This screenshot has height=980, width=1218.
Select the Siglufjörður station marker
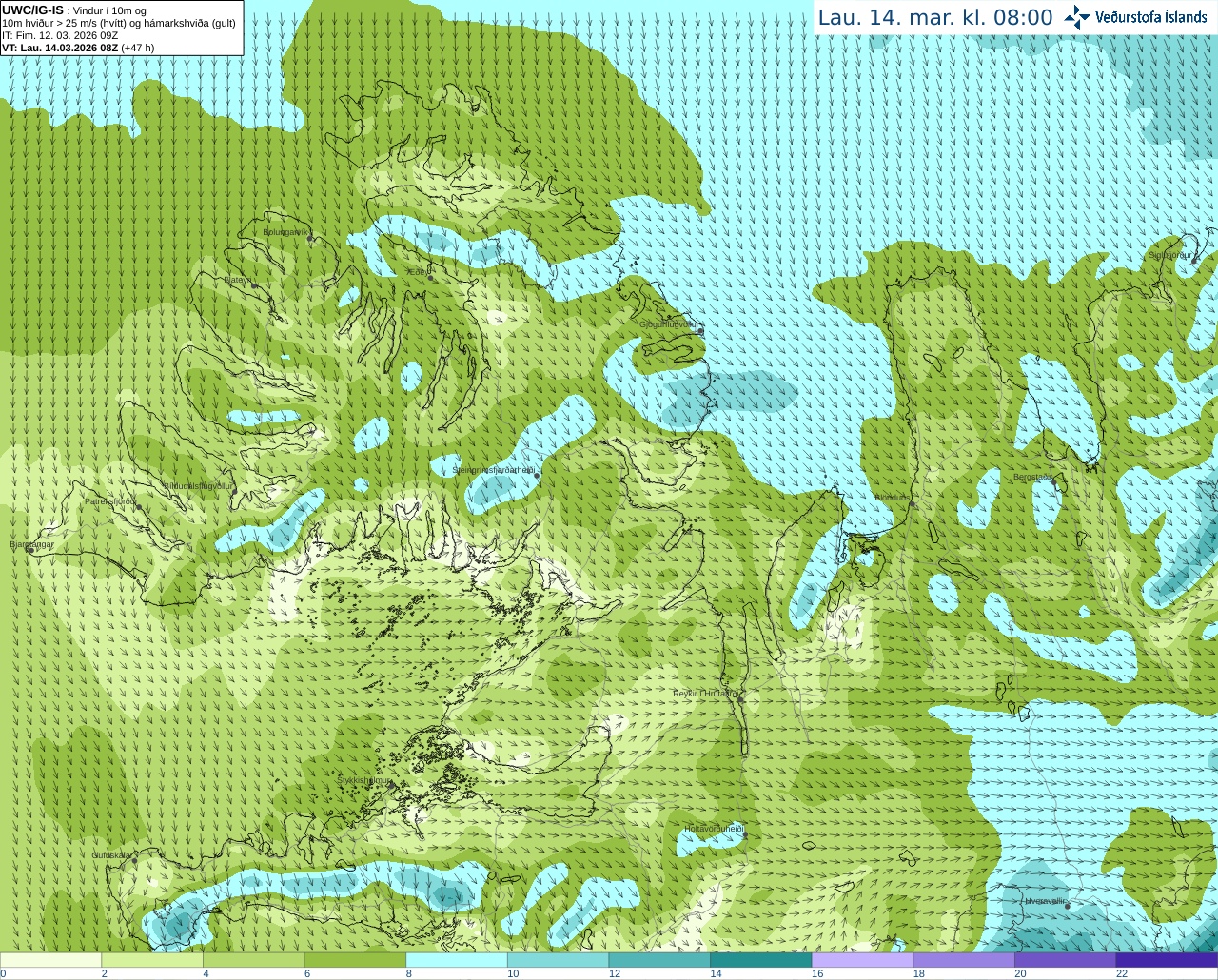(1194, 260)
